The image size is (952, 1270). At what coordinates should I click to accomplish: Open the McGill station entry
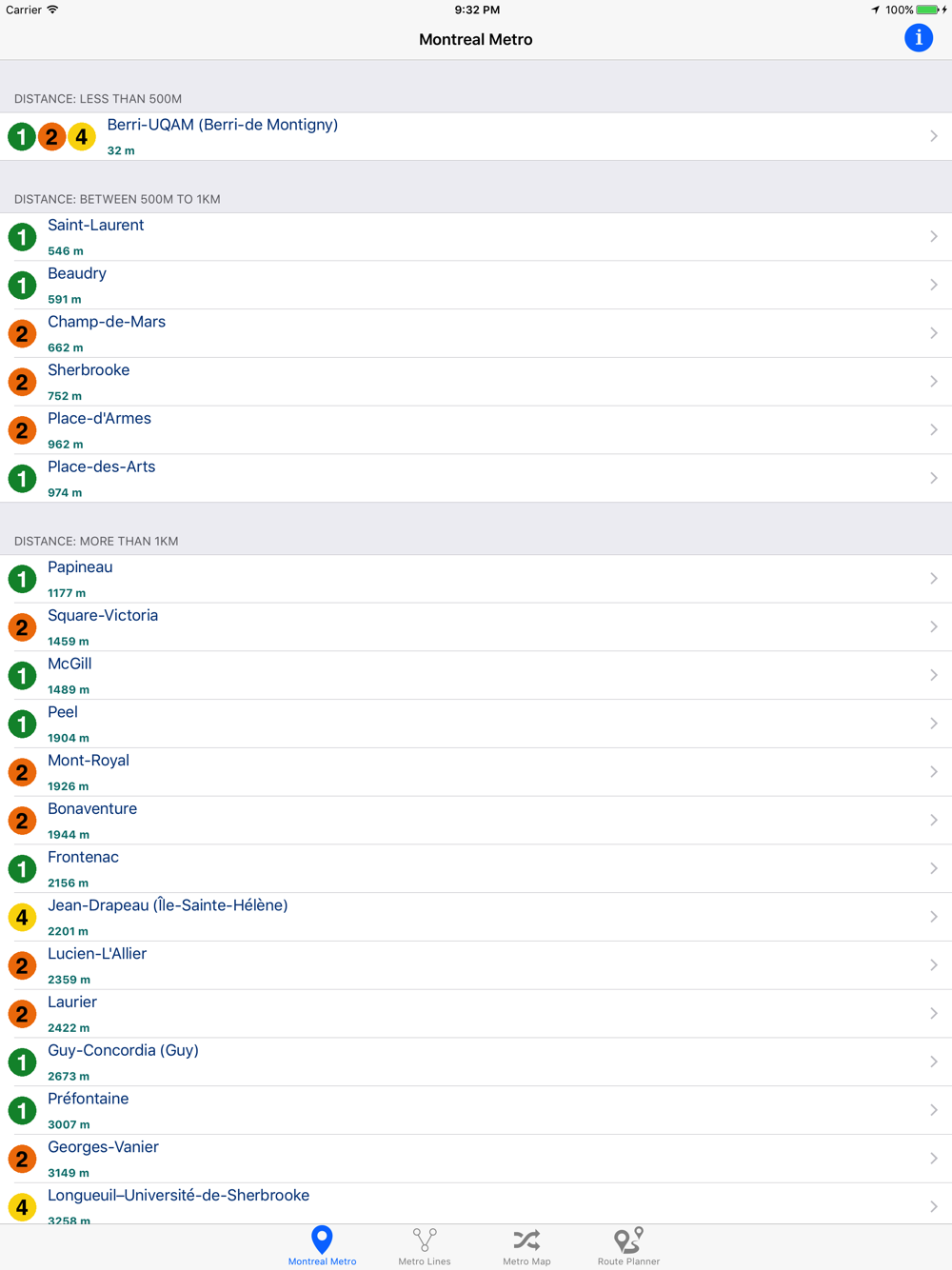[69, 665]
